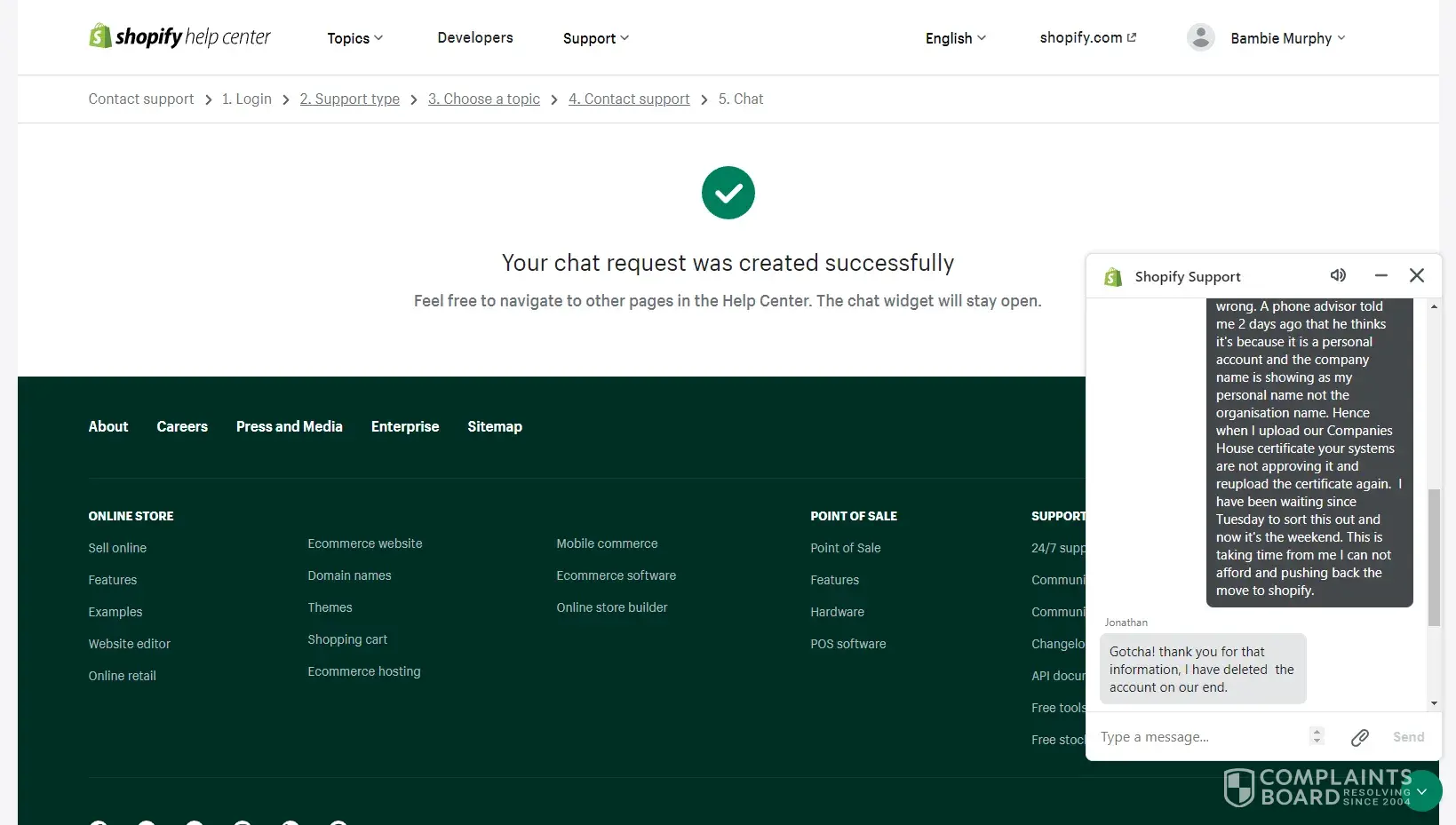Click Jonathan's 'Gotcha! thank you' chat message
Image resolution: width=1456 pixels, height=825 pixels.
[x=1203, y=669]
